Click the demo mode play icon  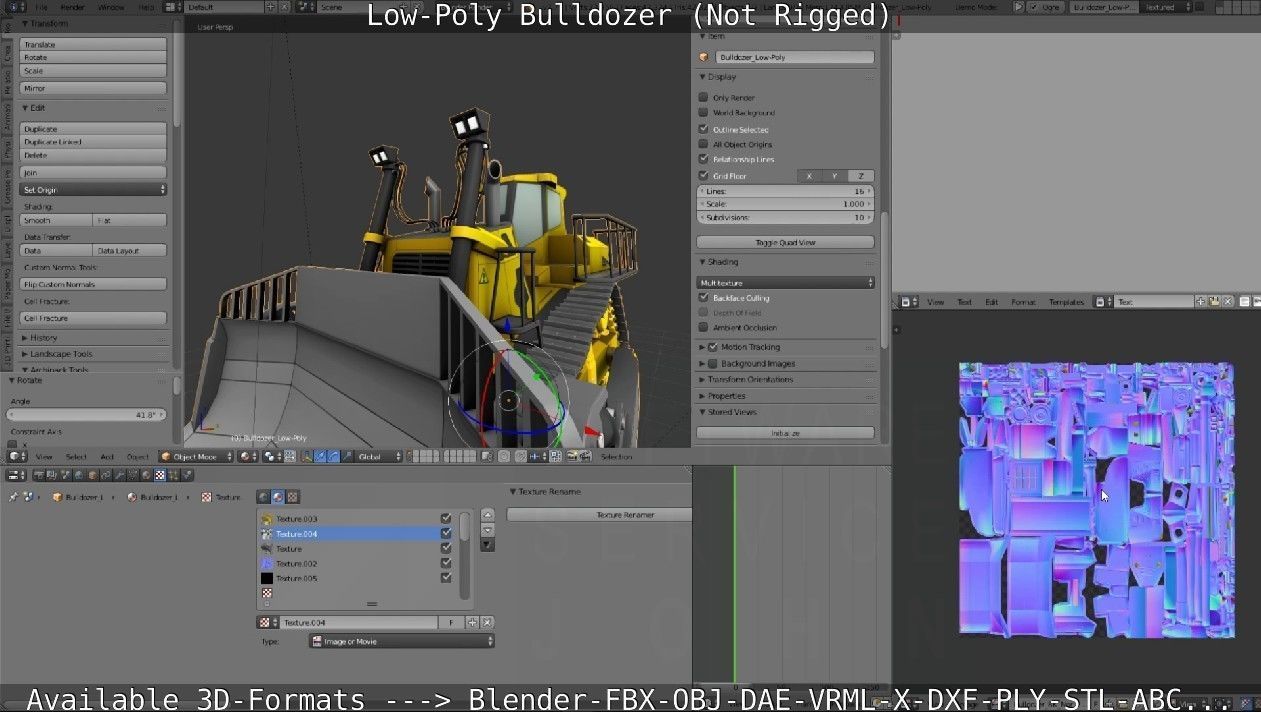coord(1018,7)
